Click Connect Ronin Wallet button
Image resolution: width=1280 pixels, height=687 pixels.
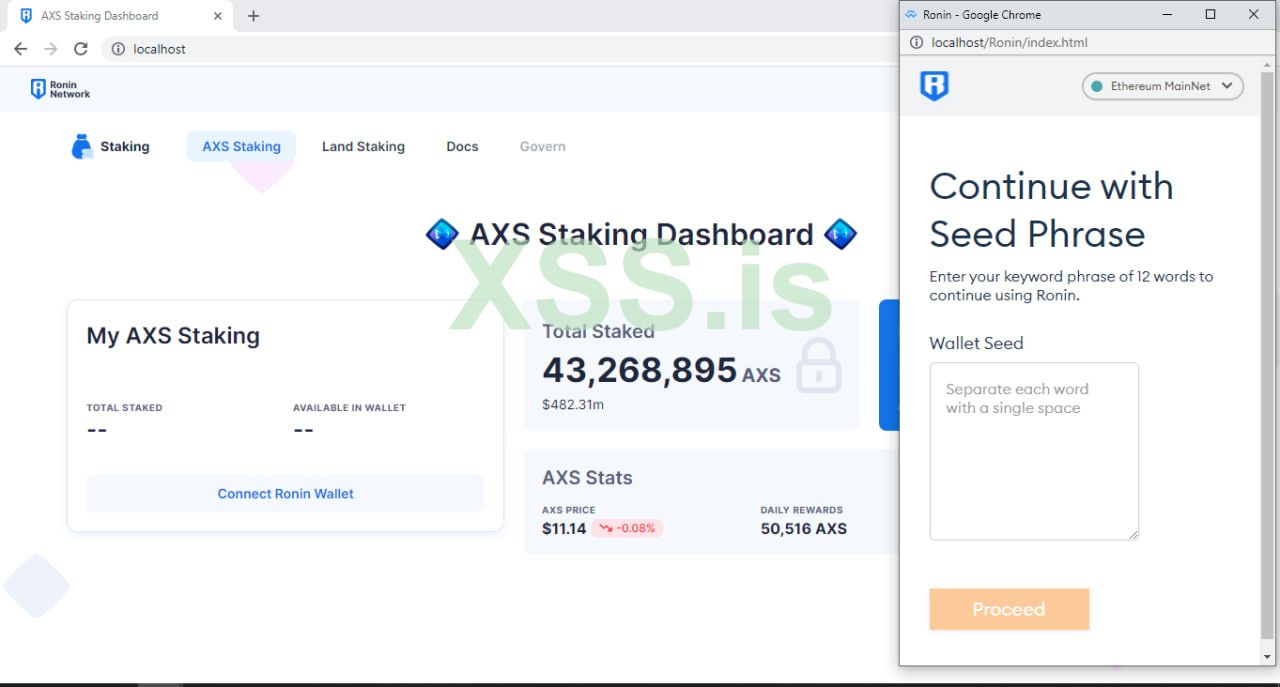[285, 493]
